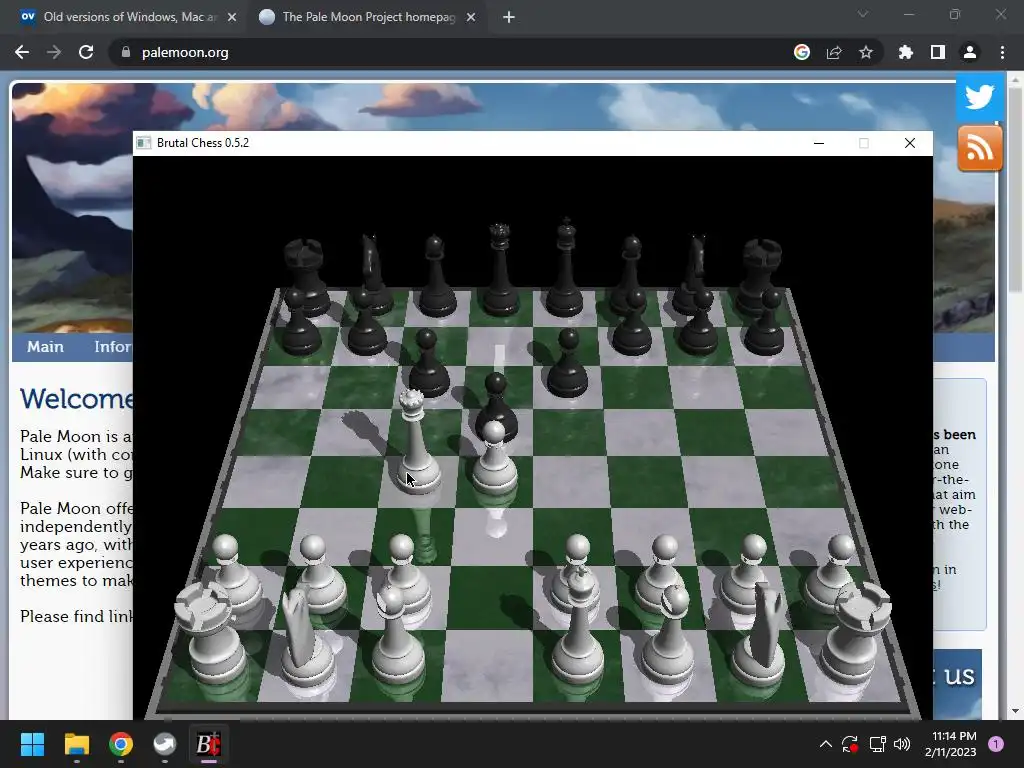Click the Chrome forward arrow
This screenshot has height=768, width=1024.
[54, 52]
